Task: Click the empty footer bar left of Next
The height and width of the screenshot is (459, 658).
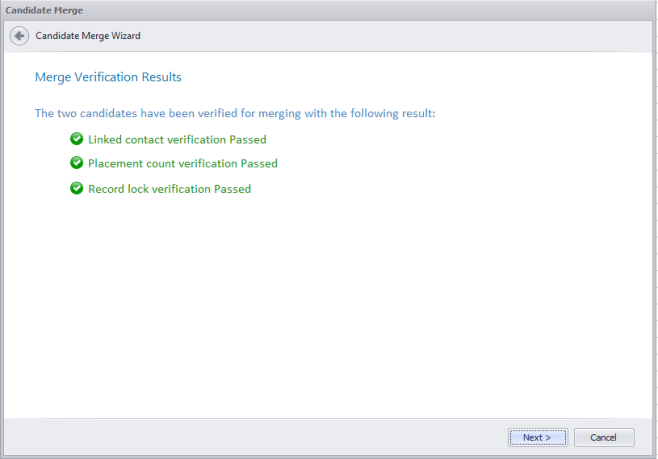Action: [x=250, y=437]
